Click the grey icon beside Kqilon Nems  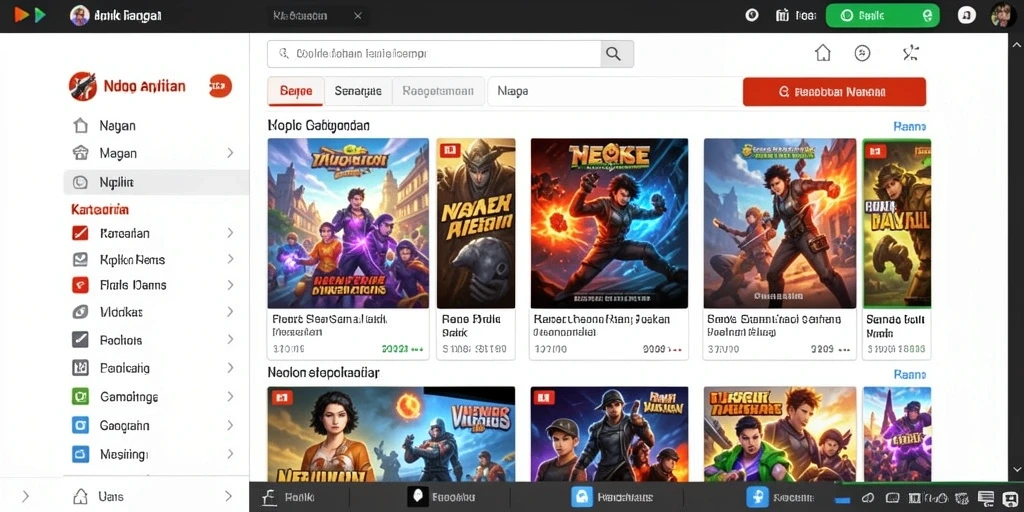[80, 260]
